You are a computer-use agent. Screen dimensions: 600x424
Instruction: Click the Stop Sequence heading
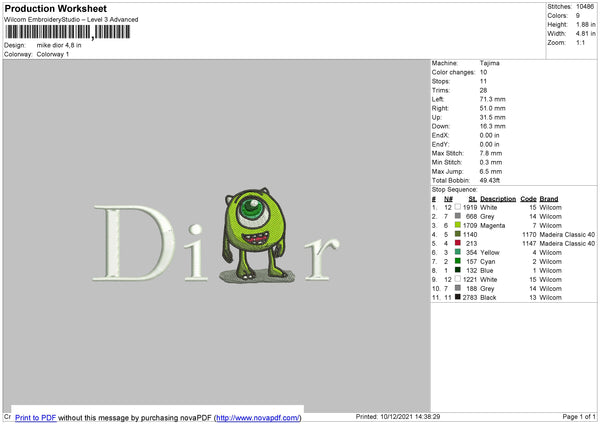(x=455, y=189)
